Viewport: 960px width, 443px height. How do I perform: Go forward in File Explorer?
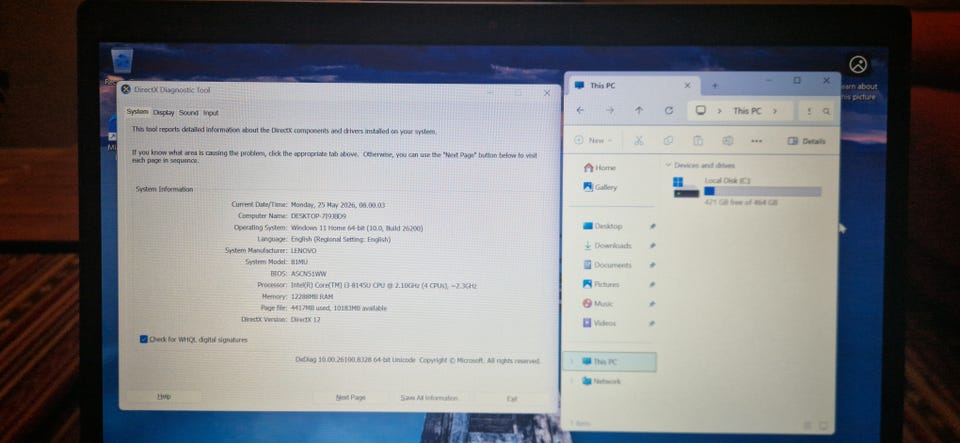[x=609, y=111]
